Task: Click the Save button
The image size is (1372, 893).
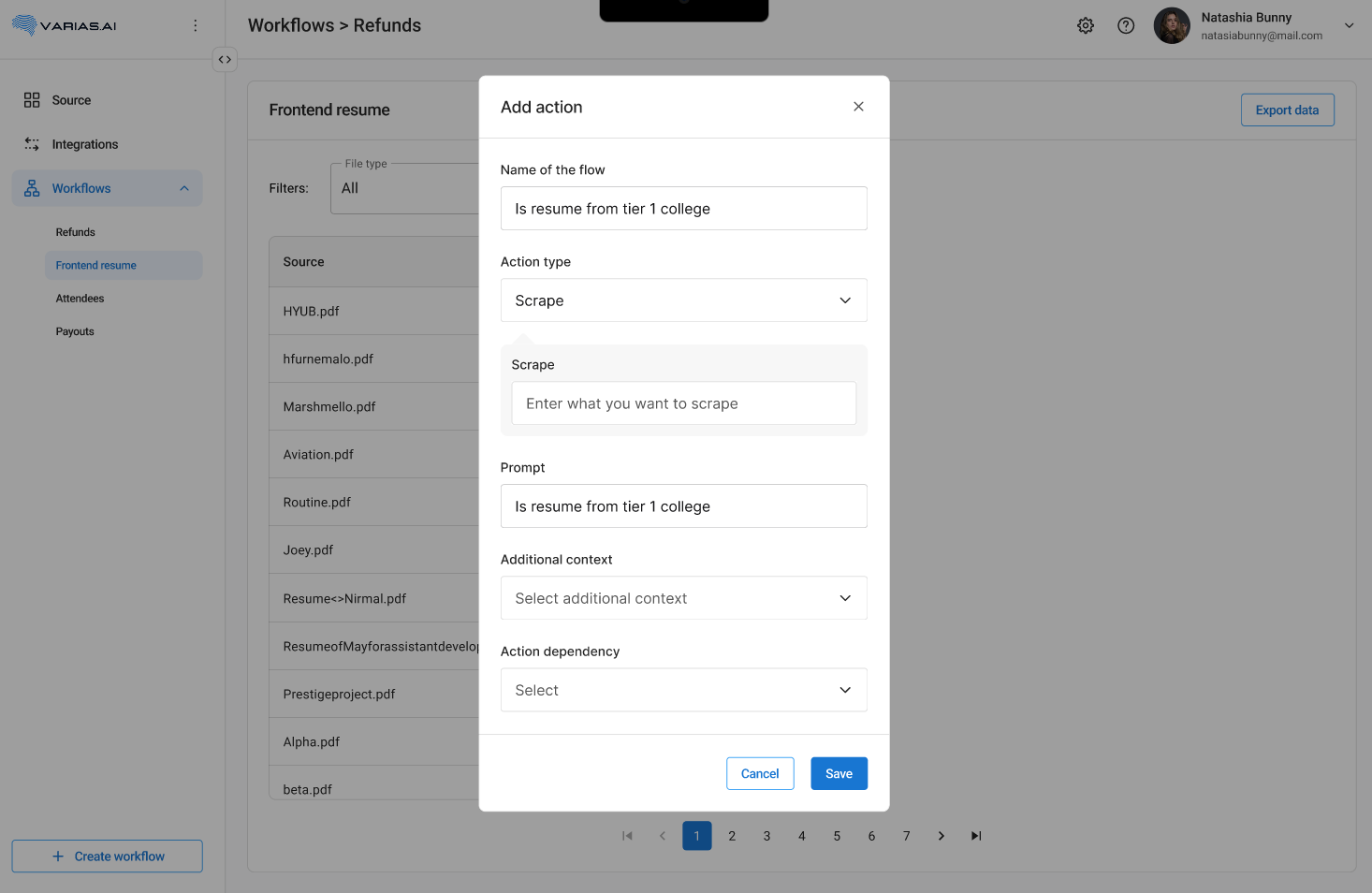Action: point(839,773)
